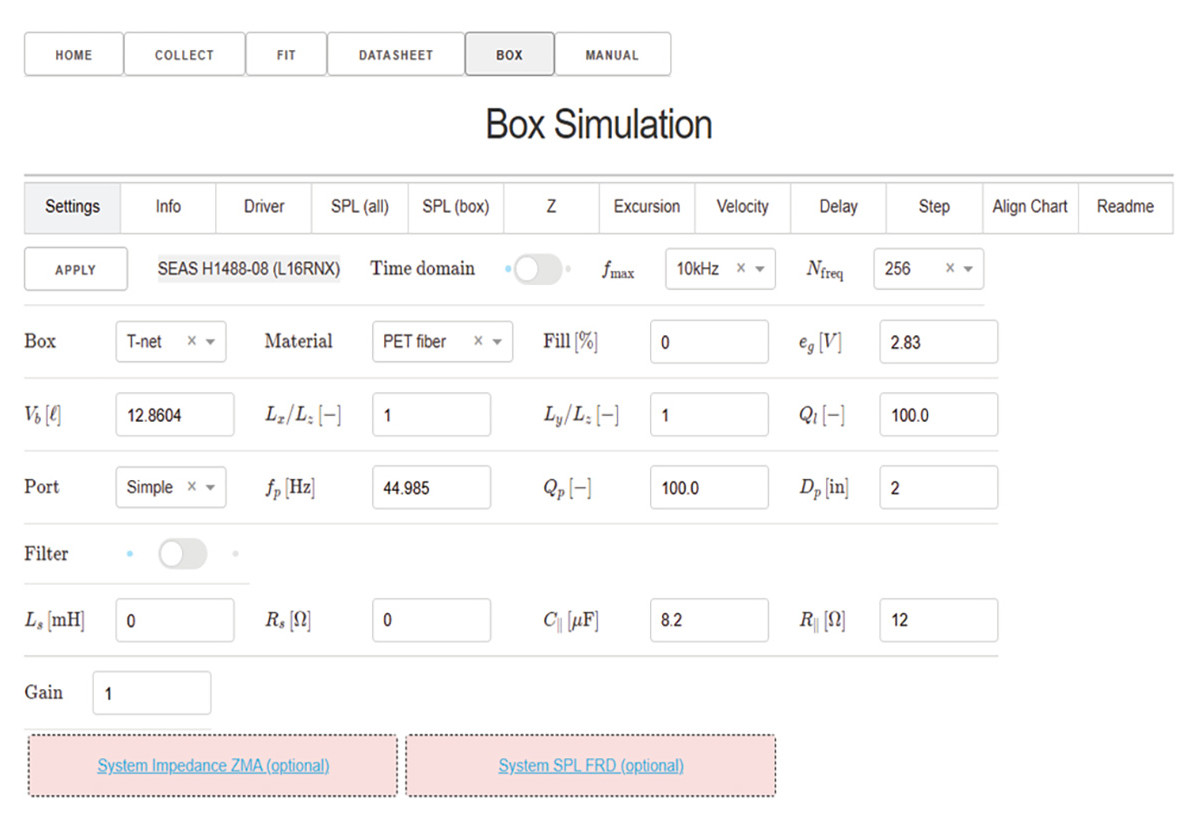Screen dimensions: 1199x826
Task: Switch to the Excursion tab
Action: click(646, 207)
